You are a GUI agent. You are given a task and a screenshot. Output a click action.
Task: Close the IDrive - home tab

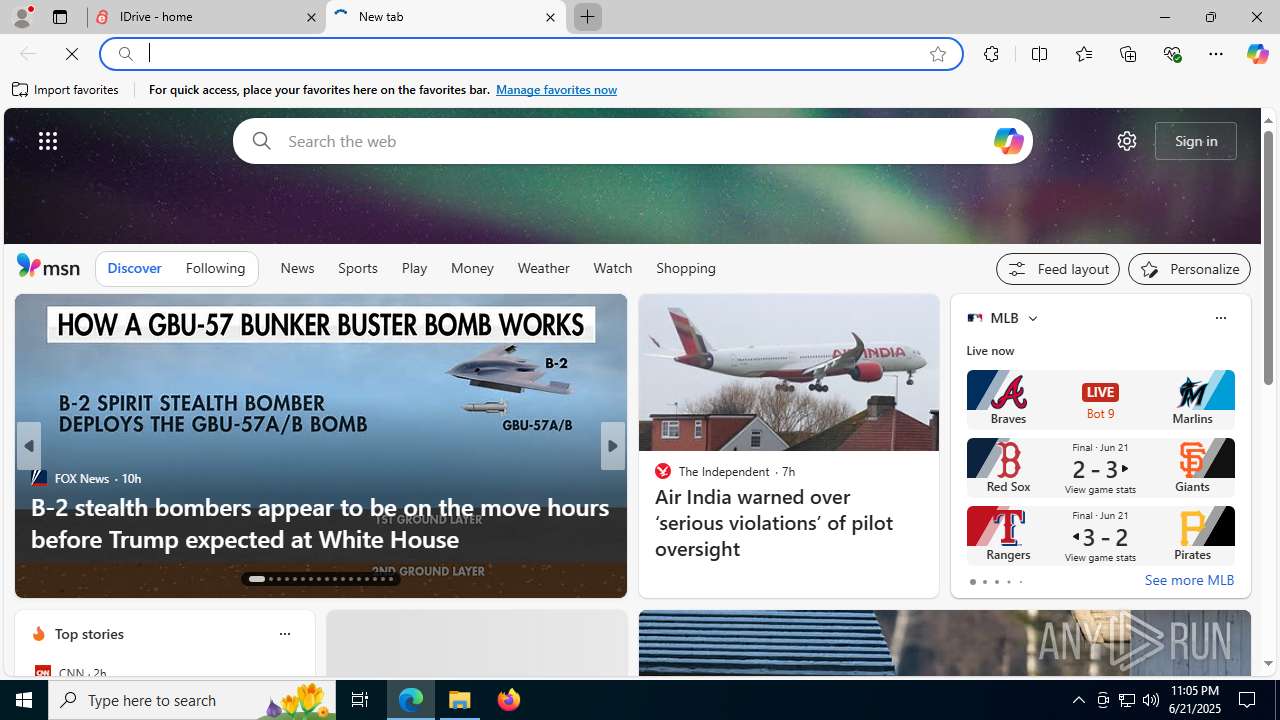click(x=311, y=17)
